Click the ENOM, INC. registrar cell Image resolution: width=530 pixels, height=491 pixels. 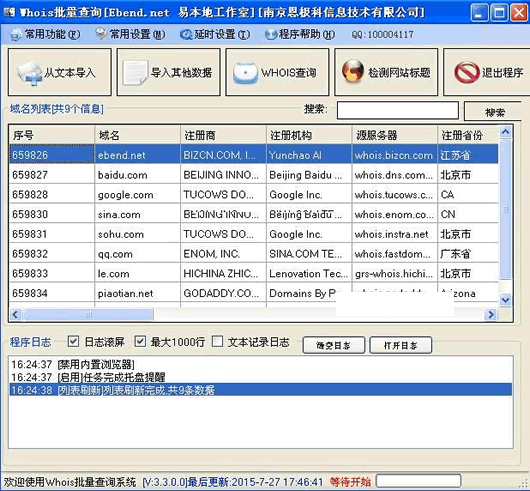[223, 254]
